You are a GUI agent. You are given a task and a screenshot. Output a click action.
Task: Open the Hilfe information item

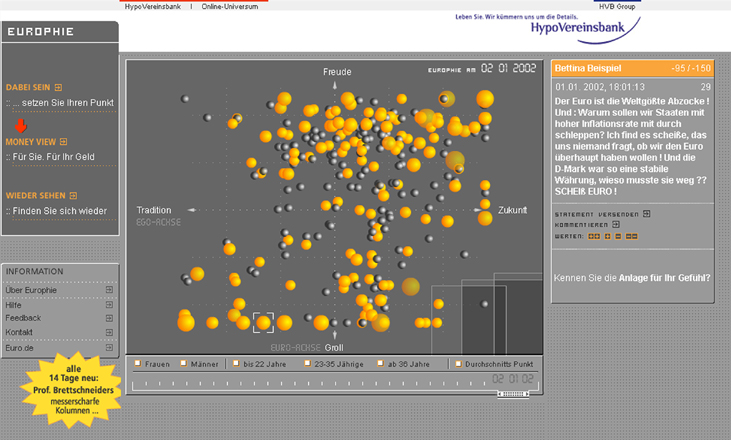click(13, 305)
